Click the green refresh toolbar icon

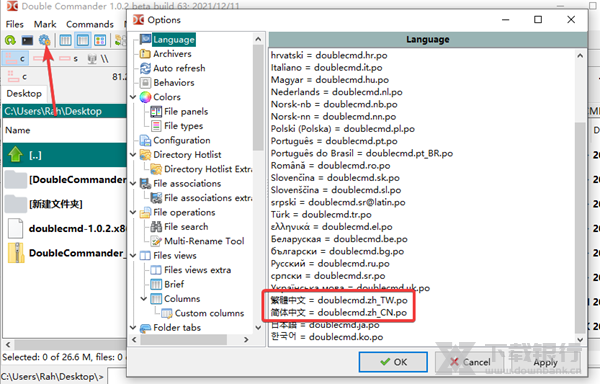point(10,40)
